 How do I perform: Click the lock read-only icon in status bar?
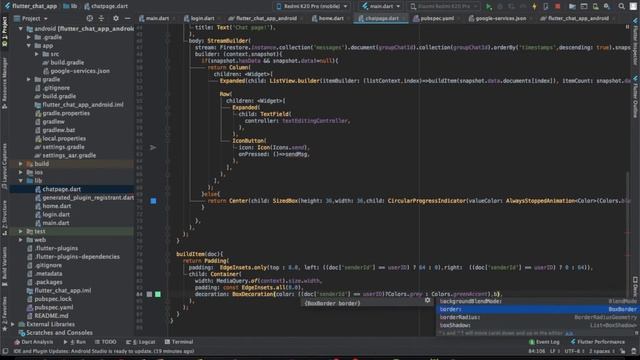(622, 351)
